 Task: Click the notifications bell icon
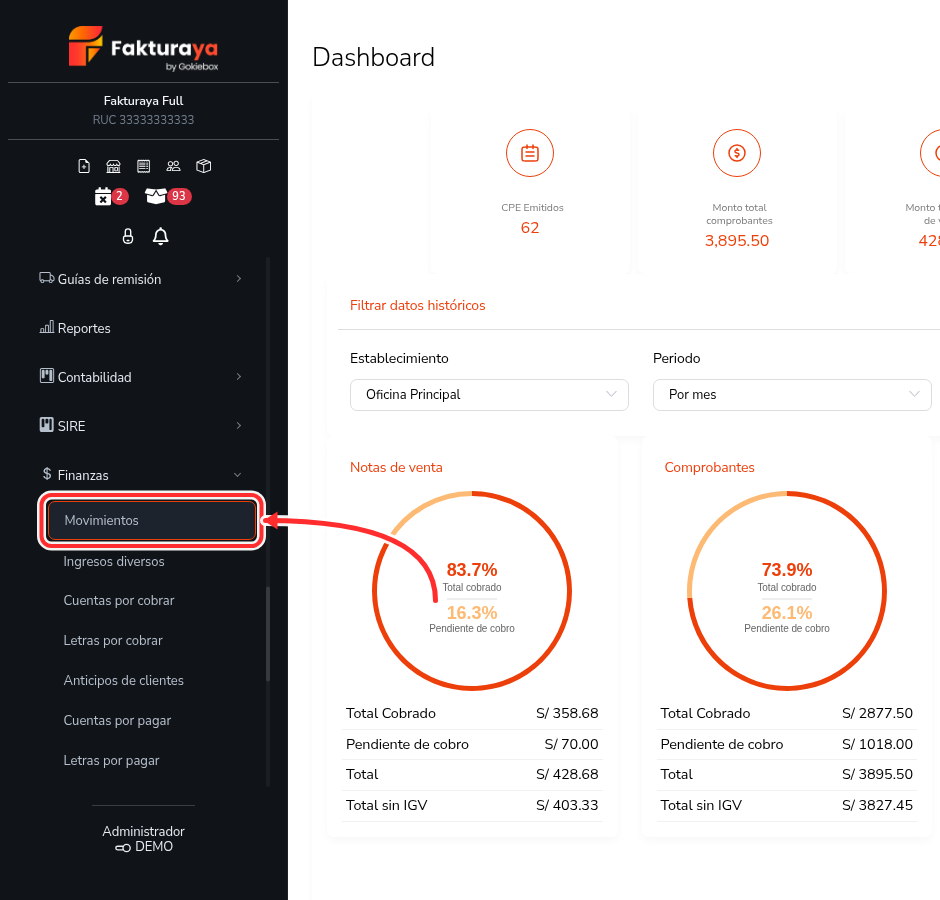pyautogui.click(x=160, y=236)
